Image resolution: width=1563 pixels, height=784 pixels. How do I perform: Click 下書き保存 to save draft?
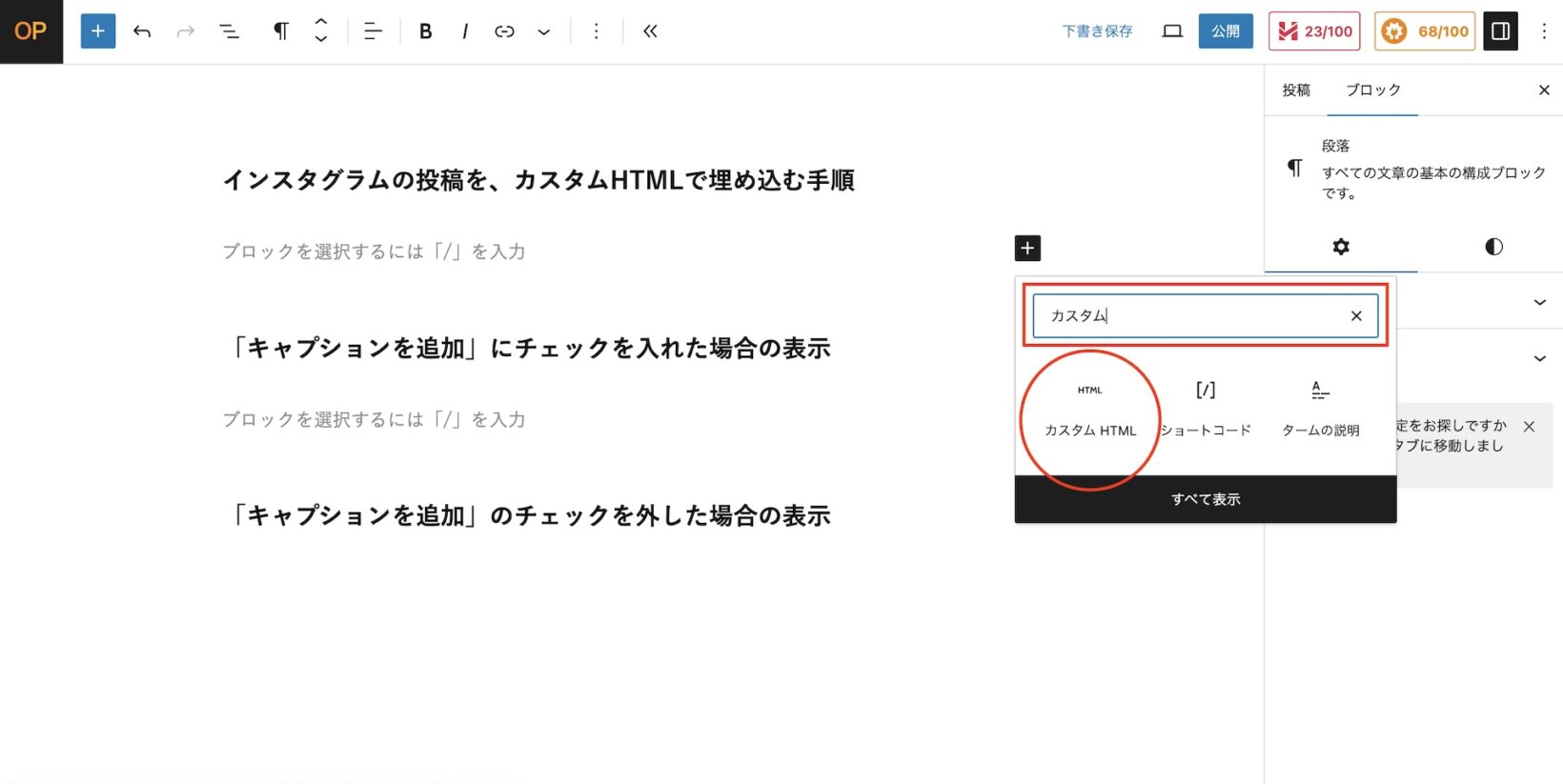[1097, 31]
